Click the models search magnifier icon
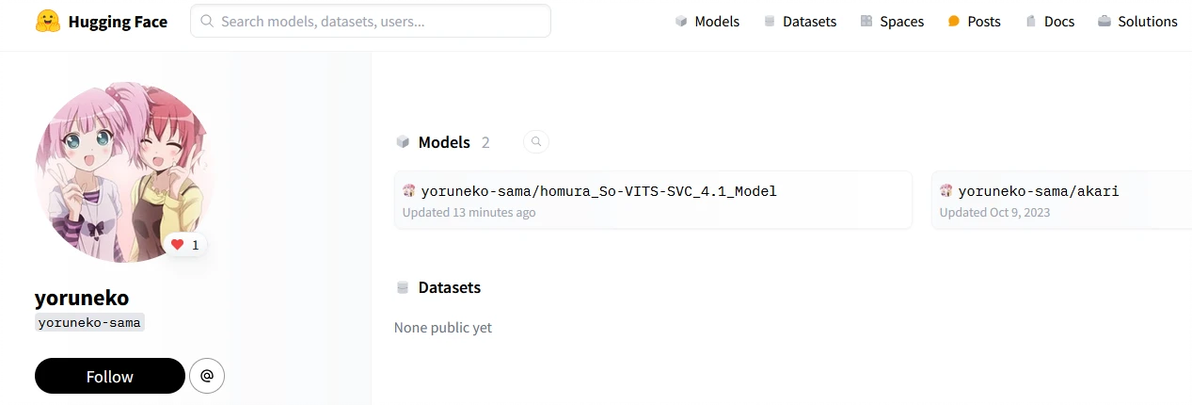 [x=536, y=142]
